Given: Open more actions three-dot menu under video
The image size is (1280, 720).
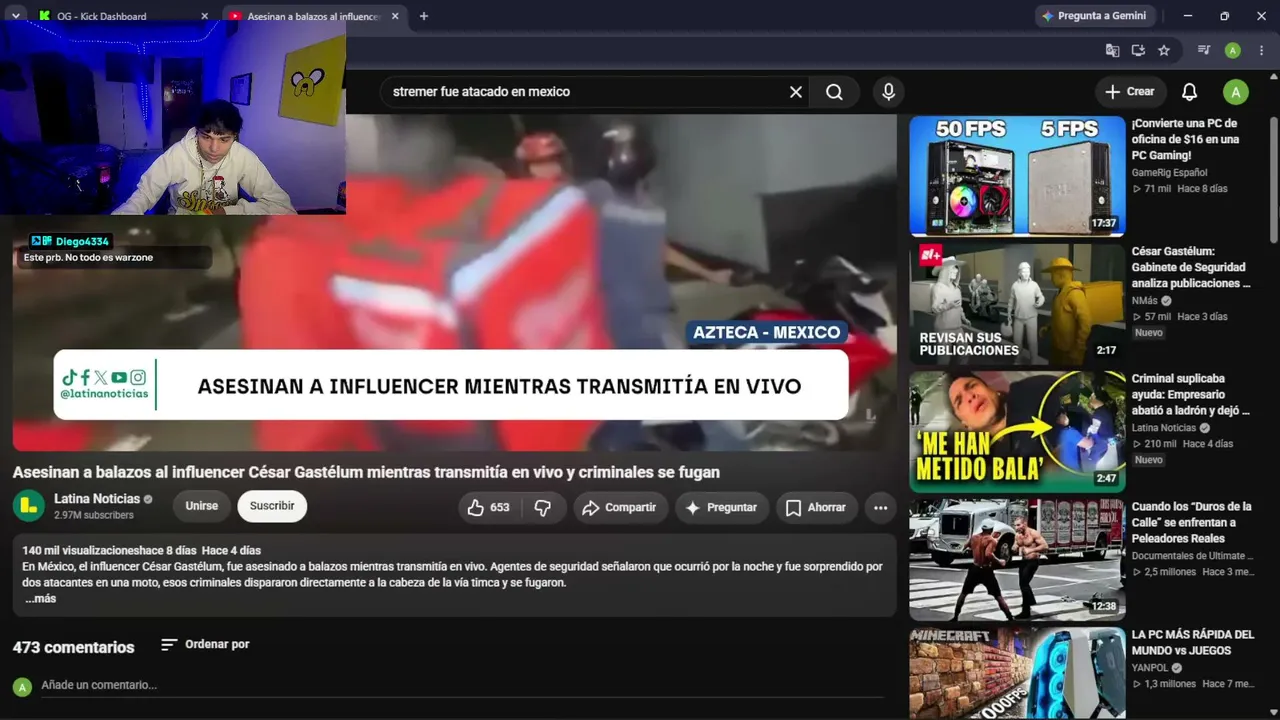Looking at the screenshot, I should 880,507.
